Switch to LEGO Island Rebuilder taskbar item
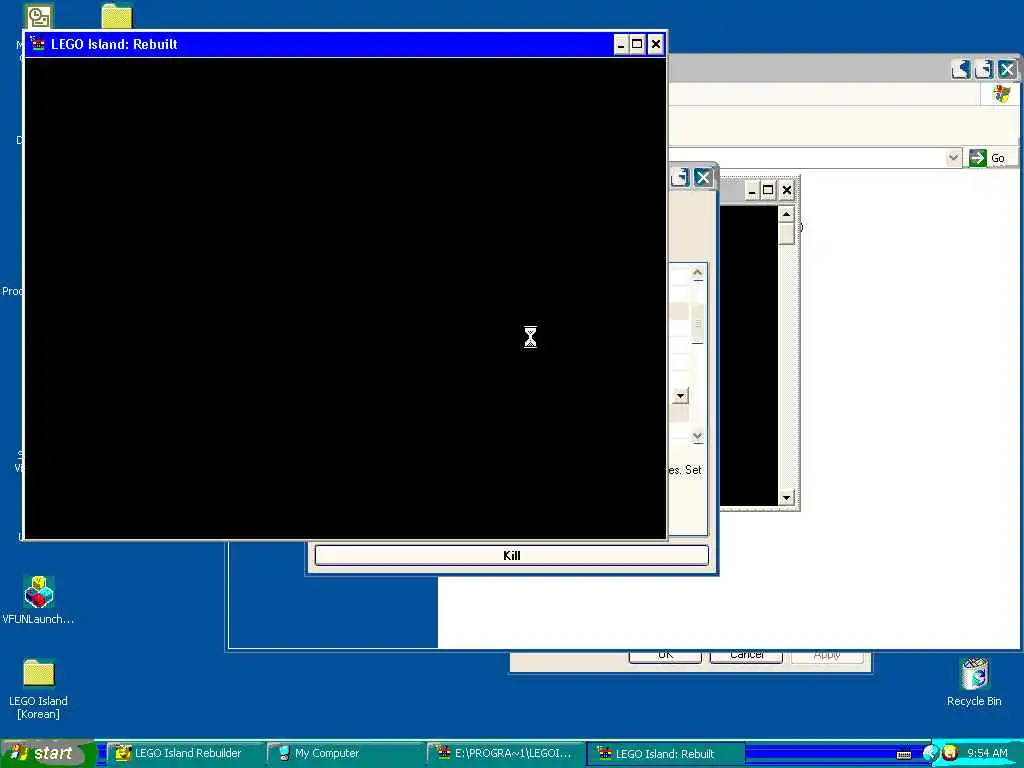 184,754
